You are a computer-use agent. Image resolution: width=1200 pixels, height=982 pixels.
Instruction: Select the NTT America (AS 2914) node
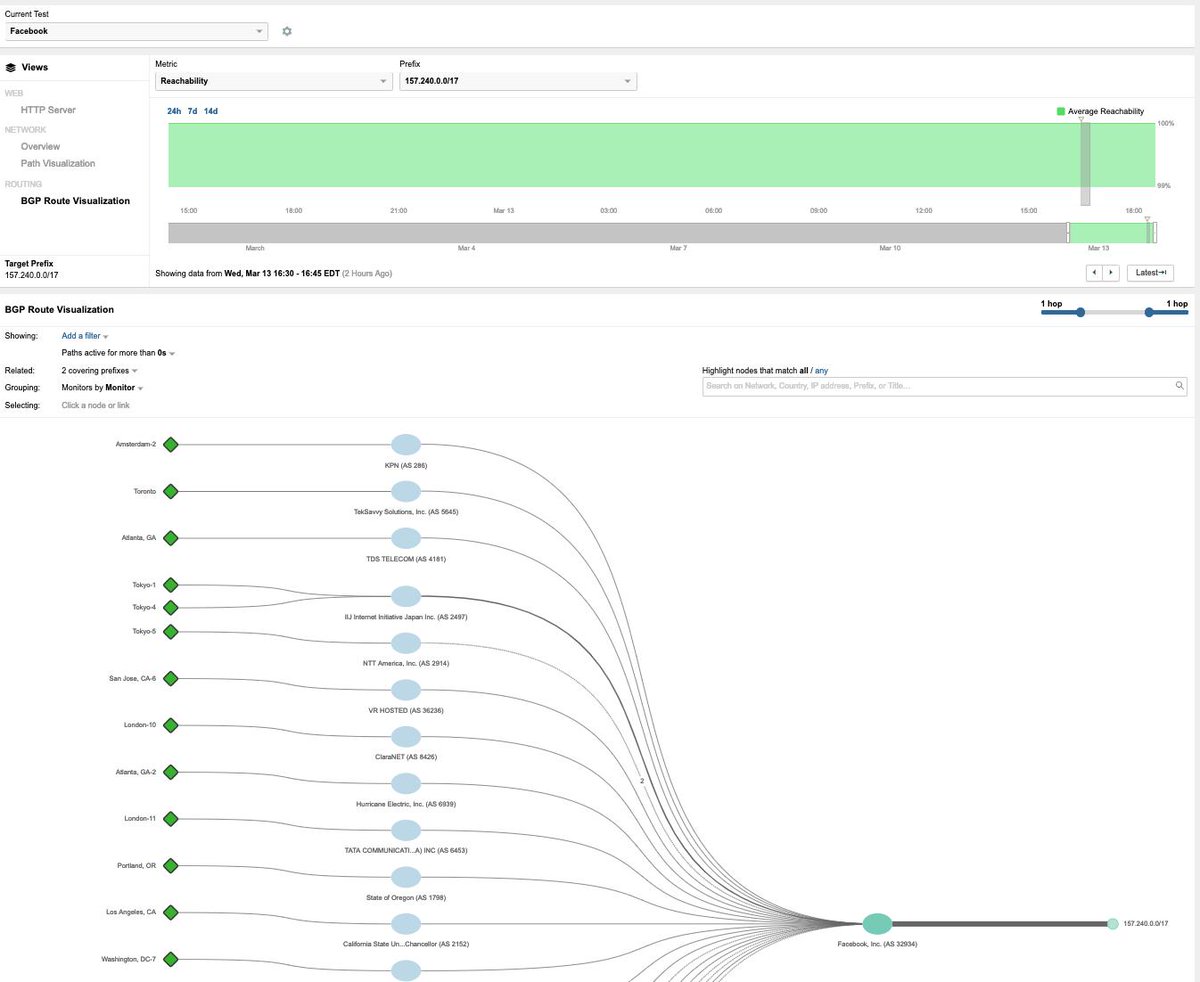point(405,642)
